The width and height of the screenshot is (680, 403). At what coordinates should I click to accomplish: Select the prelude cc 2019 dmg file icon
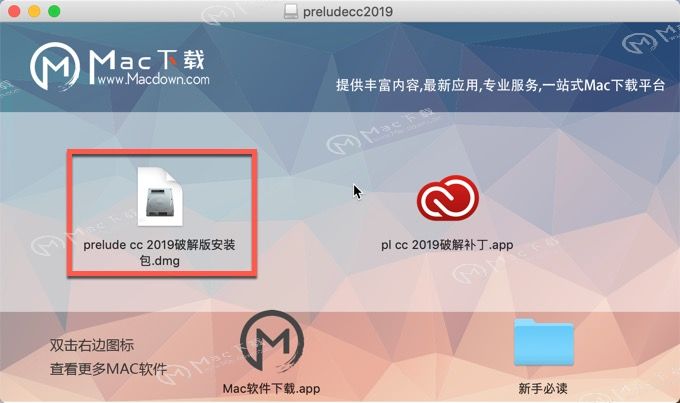point(160,197)
